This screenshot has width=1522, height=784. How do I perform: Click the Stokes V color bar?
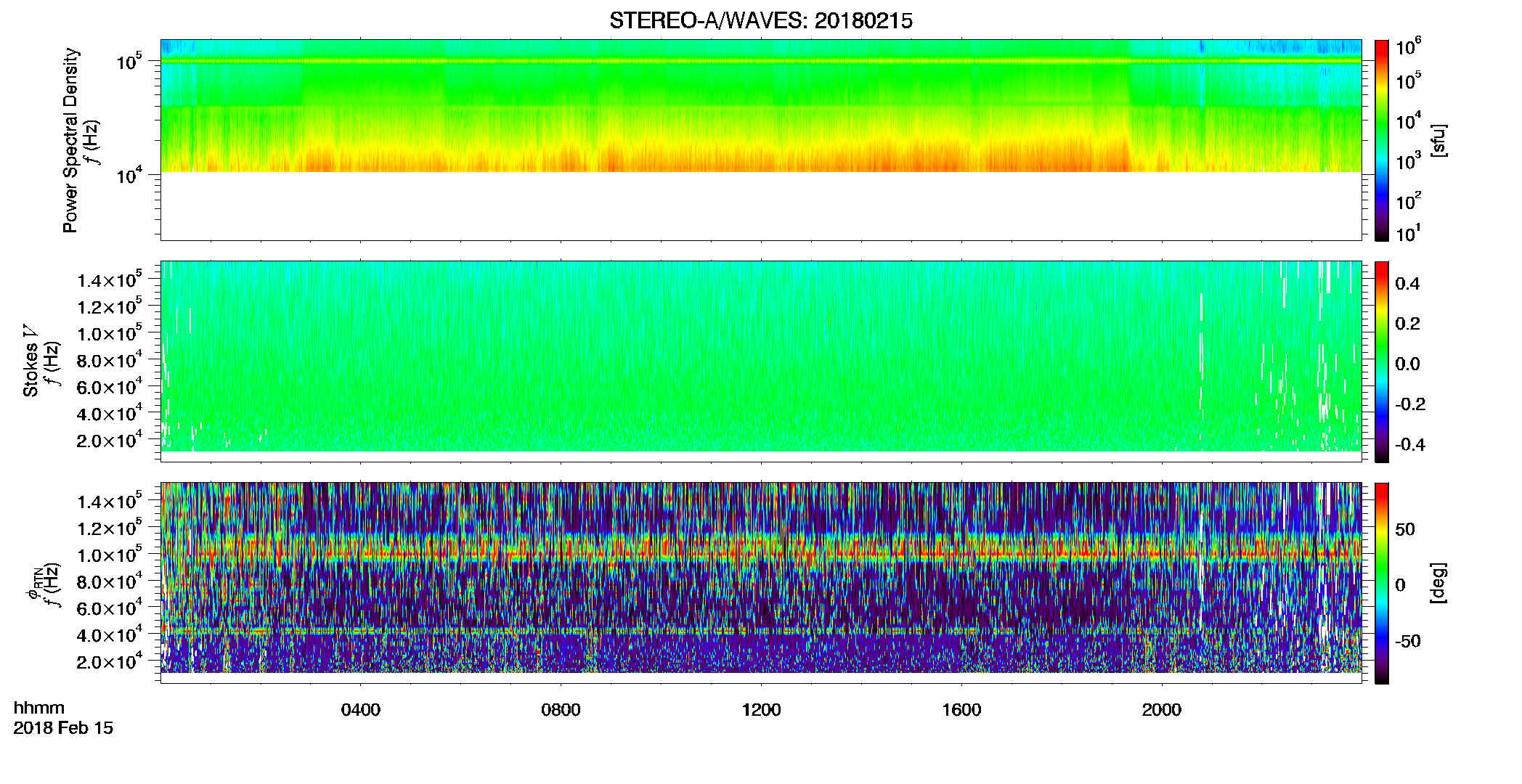tap(1382, 362)
